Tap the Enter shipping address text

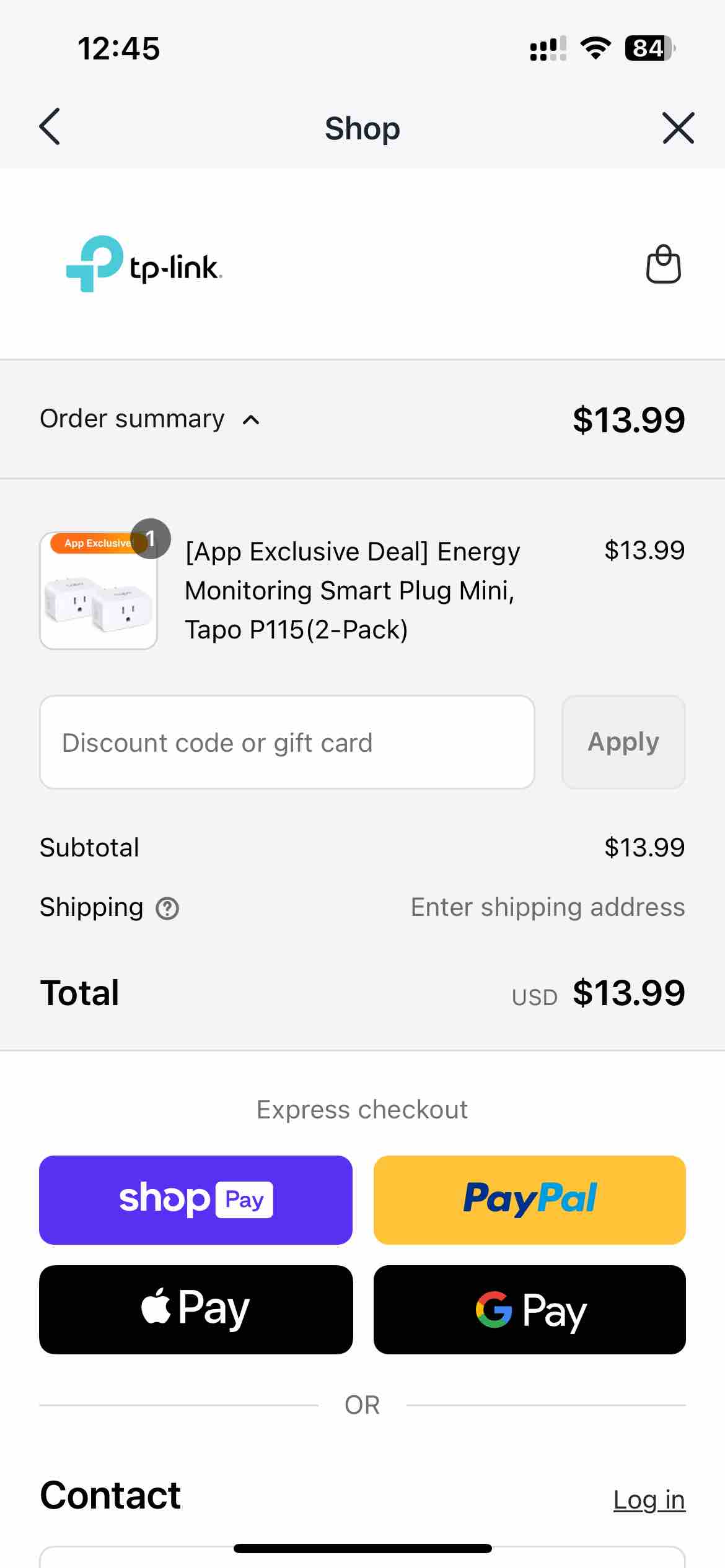click(548, 907)
